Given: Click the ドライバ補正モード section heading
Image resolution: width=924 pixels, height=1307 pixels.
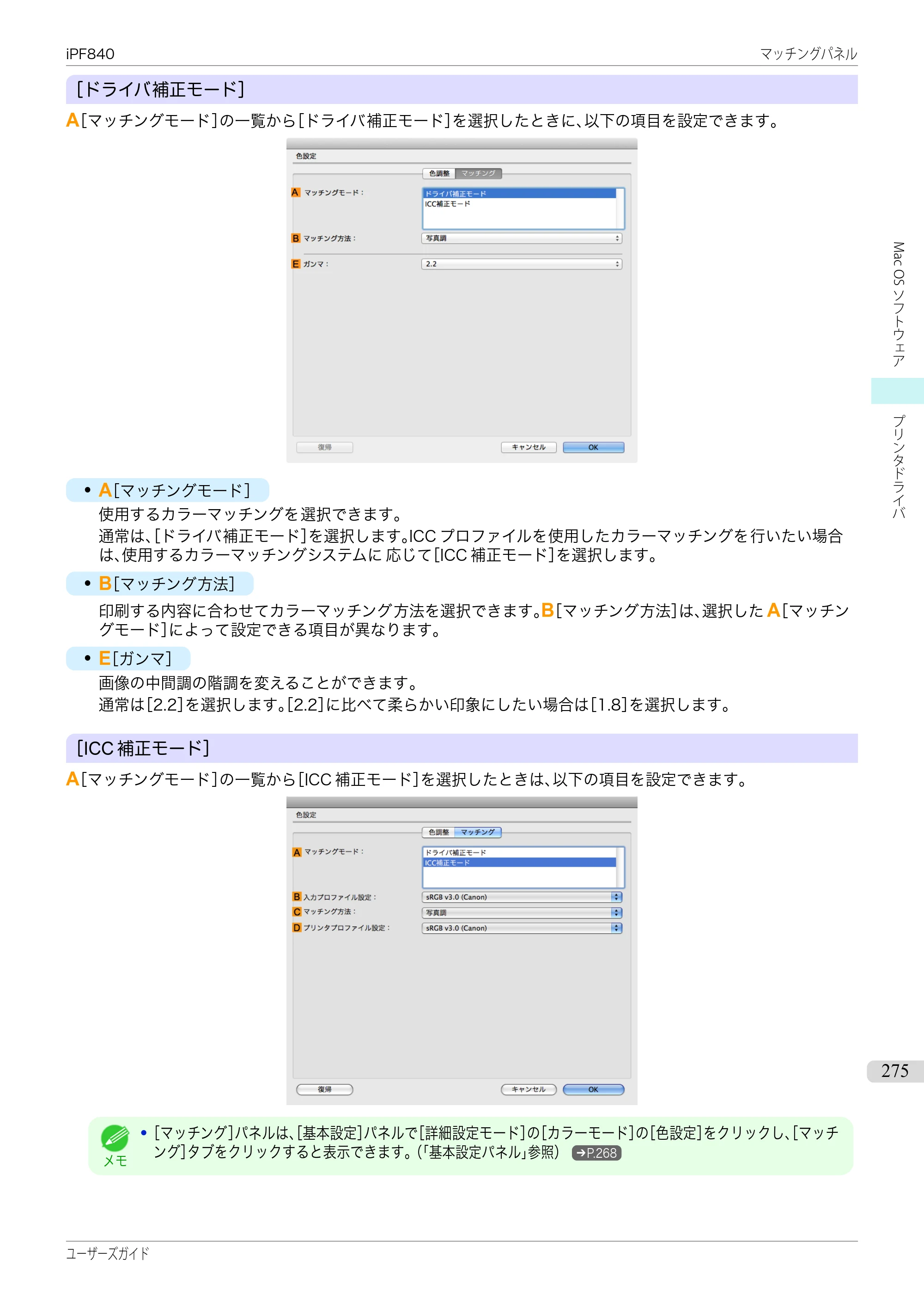Looking at the screenshot, I should [x=161, y=89].
